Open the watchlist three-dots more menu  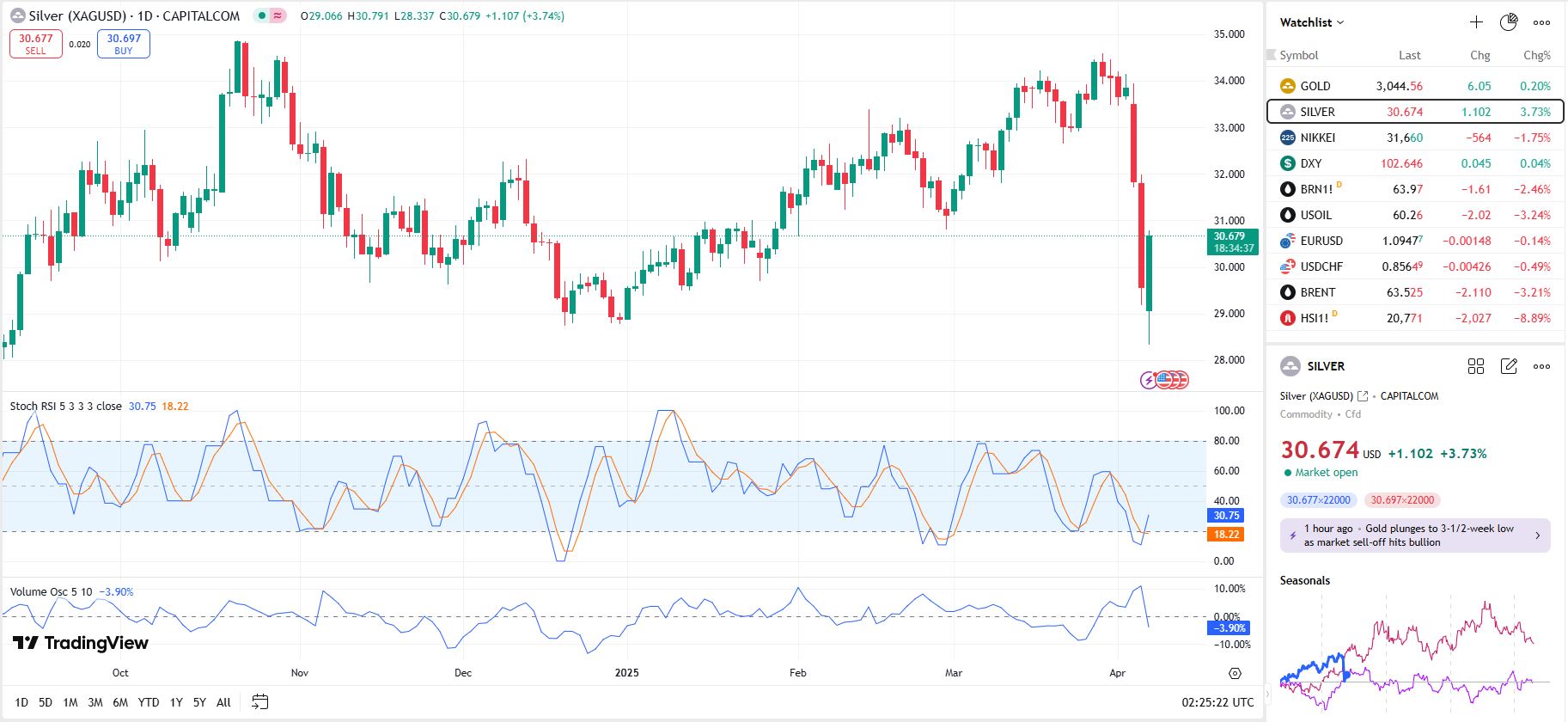(x=1542, y=22)
